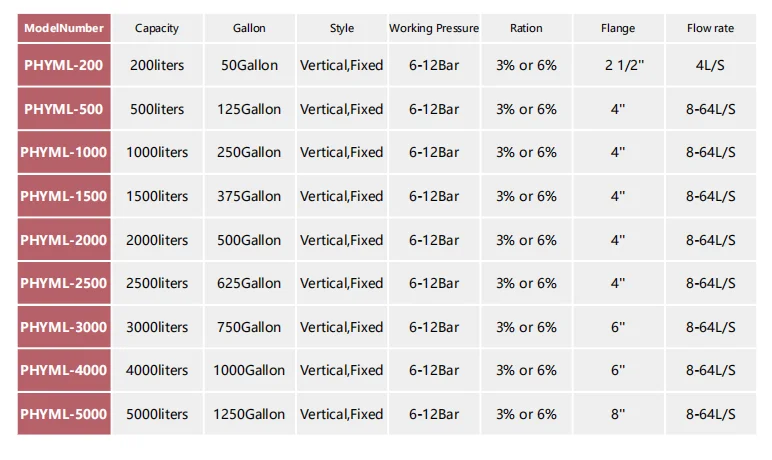Screen dimensions: 772x460
Task: Choose the PHYML-2500 model cell
Action: (x=64, y=283)
